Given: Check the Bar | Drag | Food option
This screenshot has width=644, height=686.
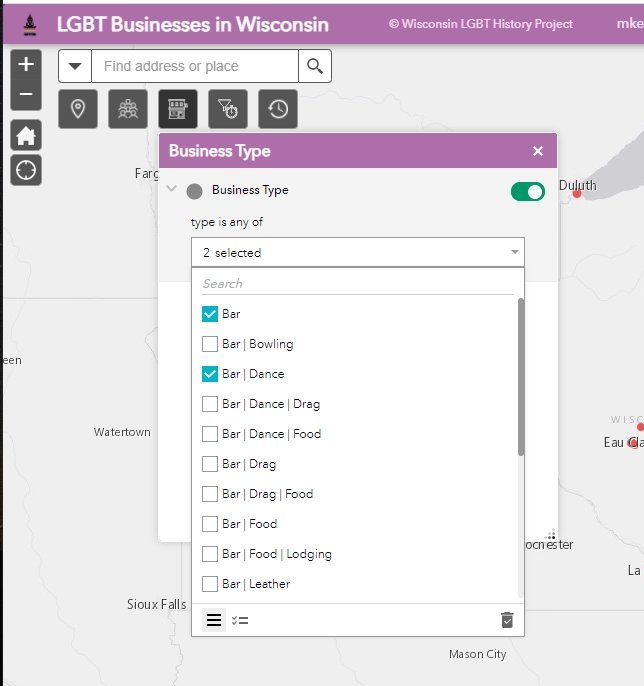Looking at the screenshot, I should coord(210,494).
